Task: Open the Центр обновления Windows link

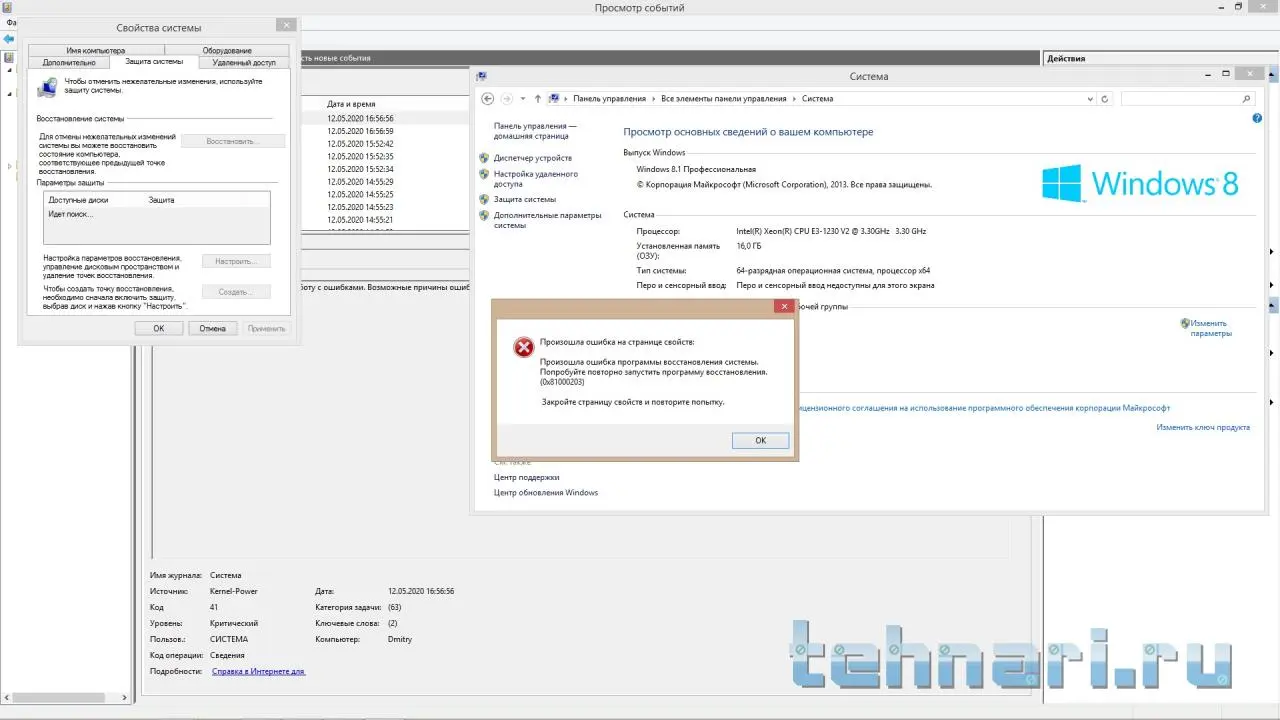Action: [546, 492]
